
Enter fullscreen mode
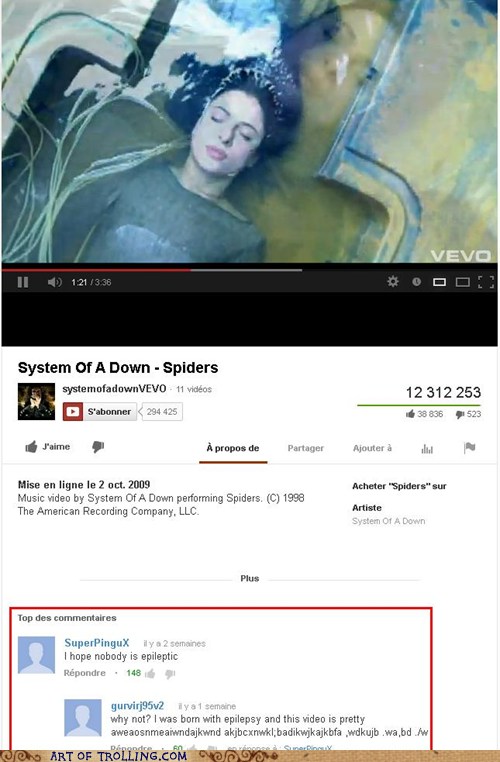pyautogui.click(x=486, y=282)
